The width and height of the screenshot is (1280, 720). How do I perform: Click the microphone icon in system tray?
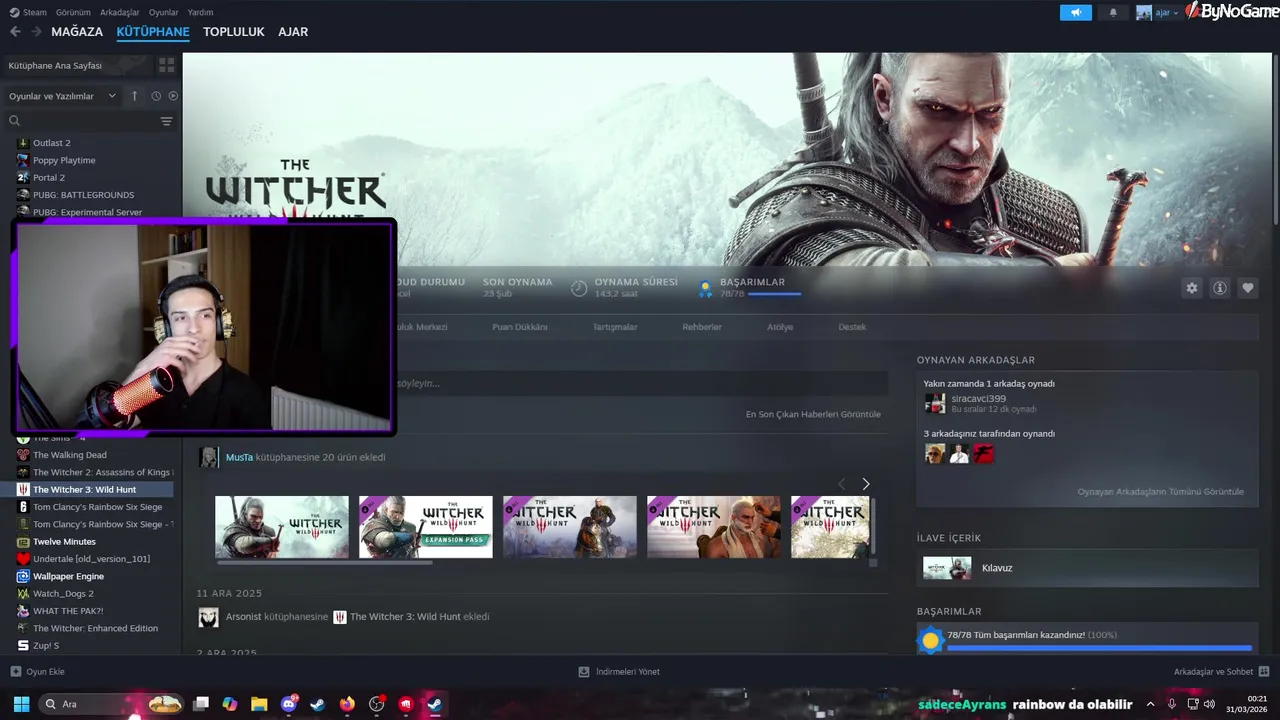[x=1171, y=704]
